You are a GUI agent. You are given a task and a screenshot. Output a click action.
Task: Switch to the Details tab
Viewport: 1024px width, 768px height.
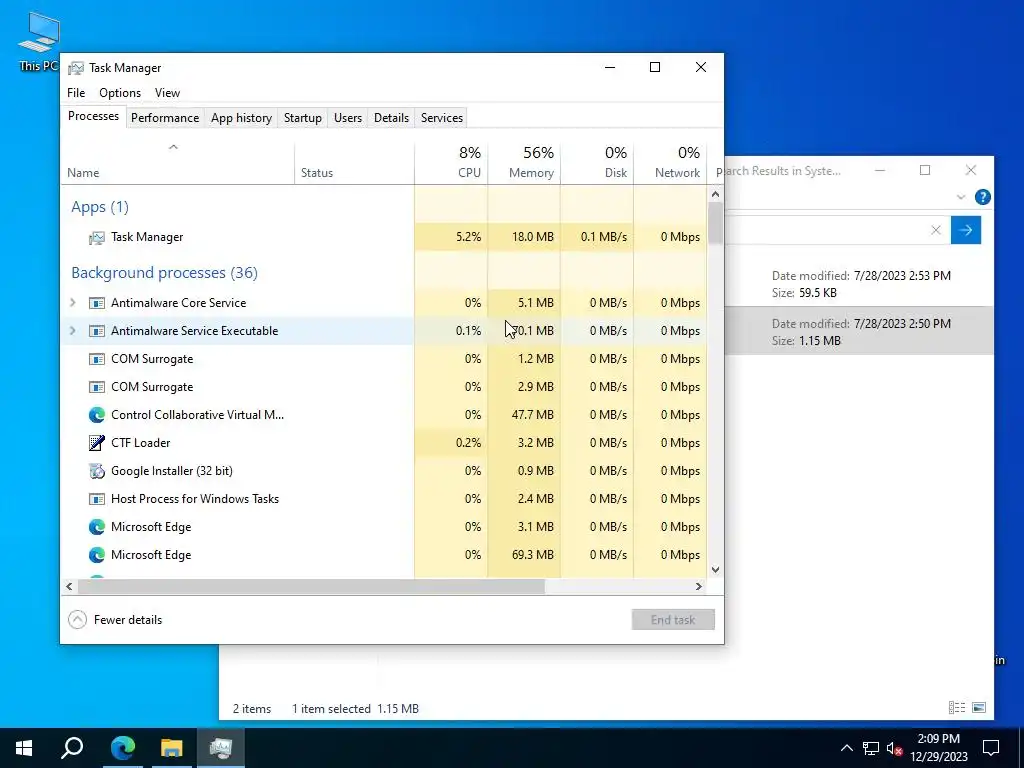pos(391,118)
